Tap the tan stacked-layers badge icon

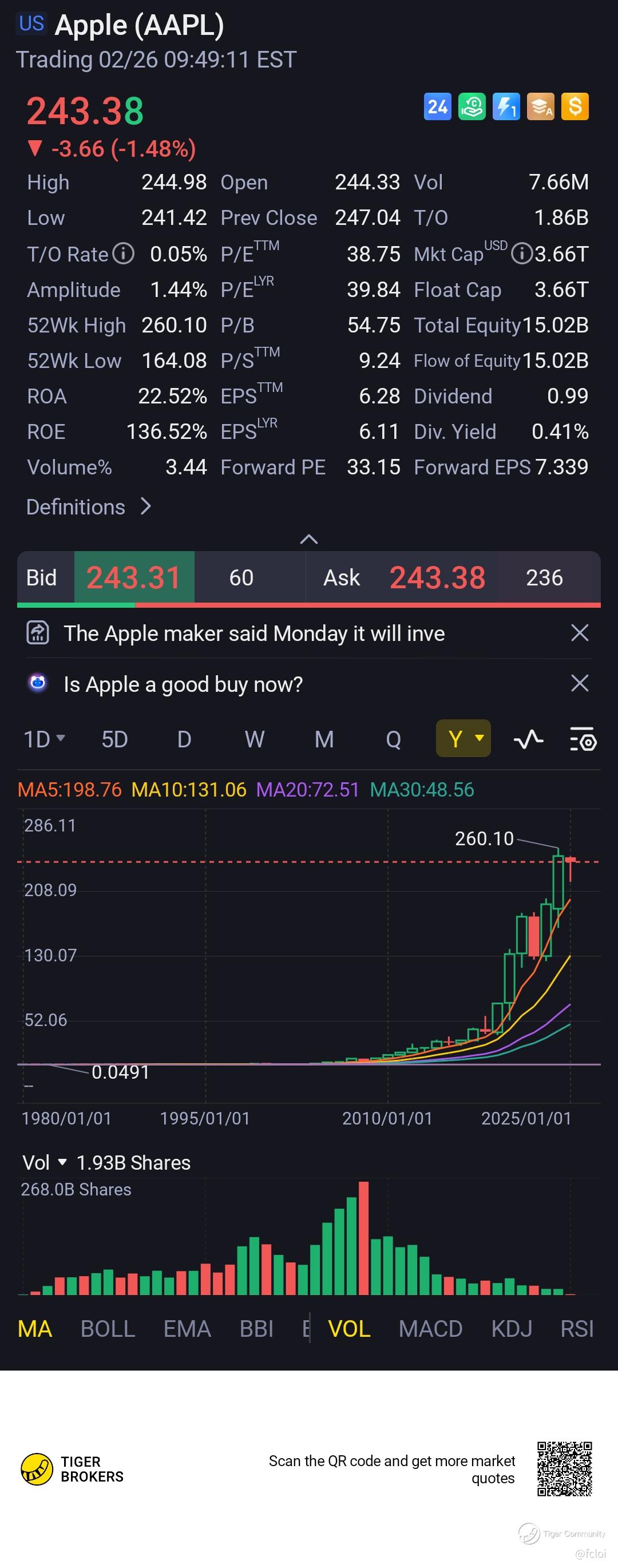coord(541,106)
